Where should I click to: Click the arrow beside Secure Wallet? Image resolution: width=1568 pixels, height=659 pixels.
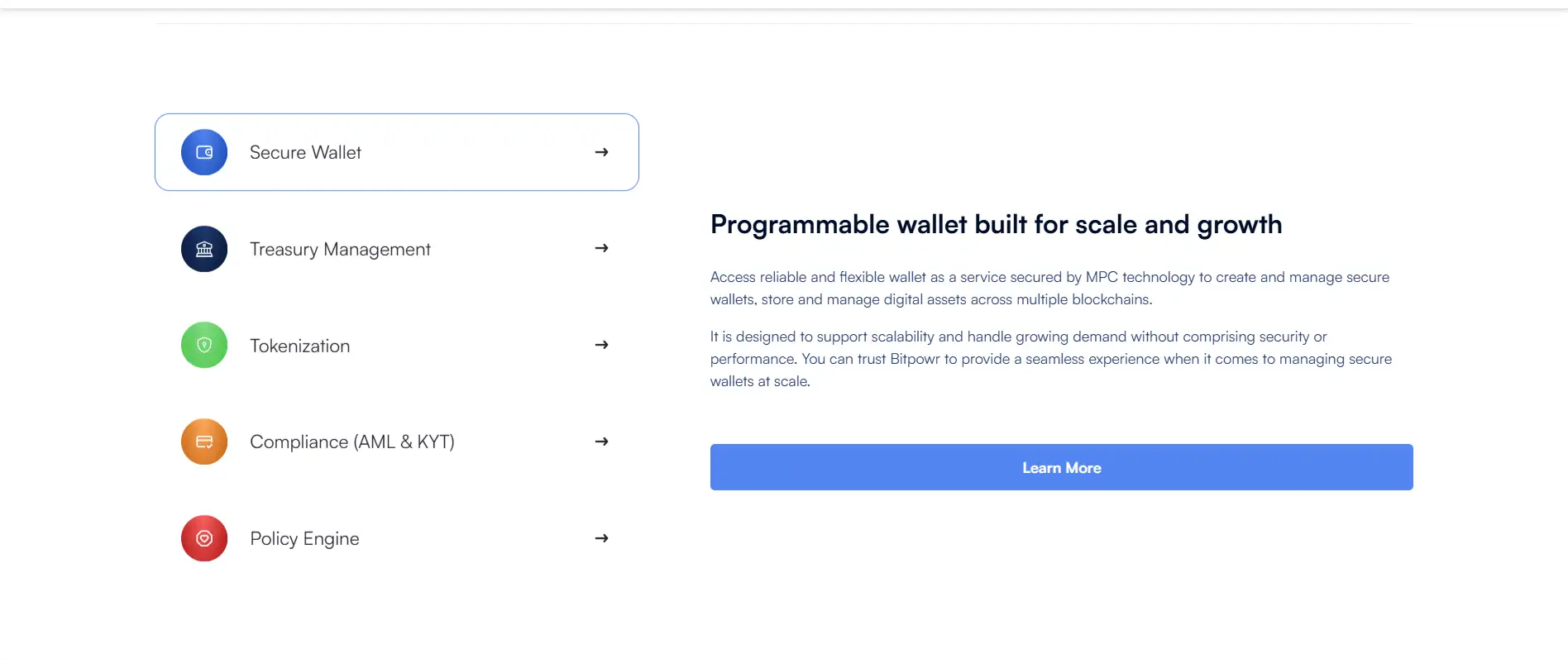click(x=601, y=152)
